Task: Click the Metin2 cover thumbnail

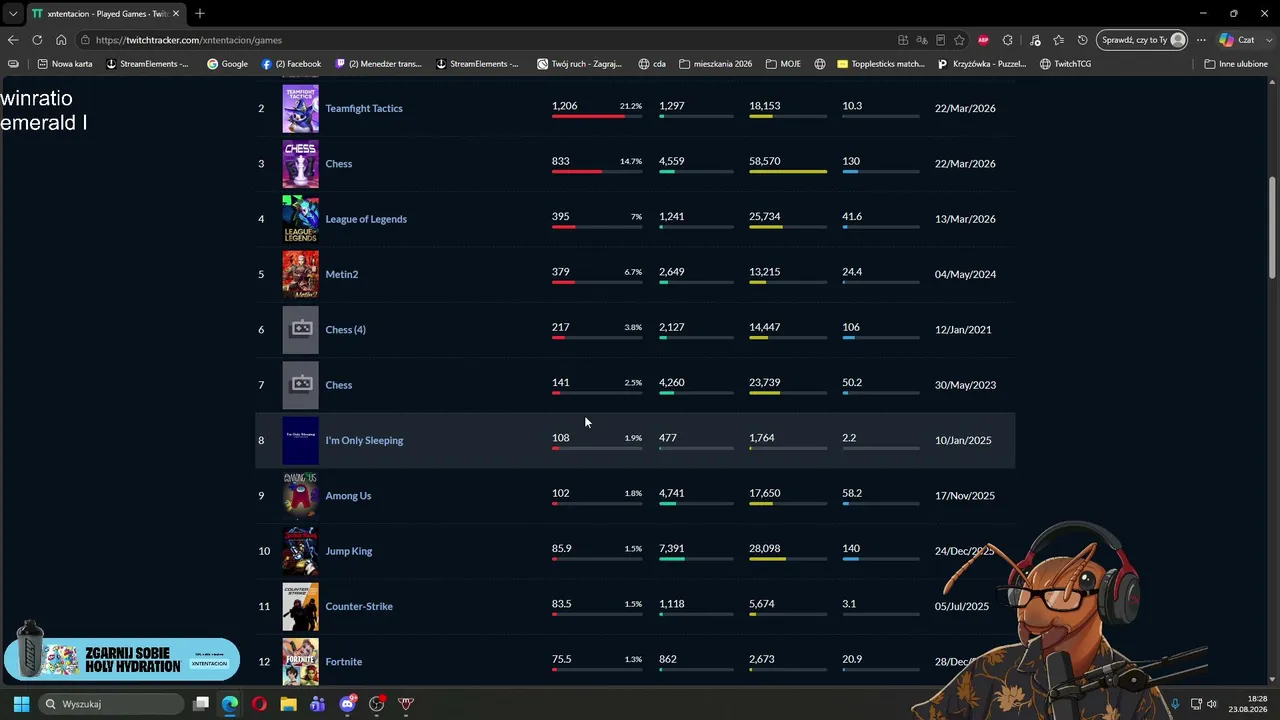Action: [x=300, y=274]
